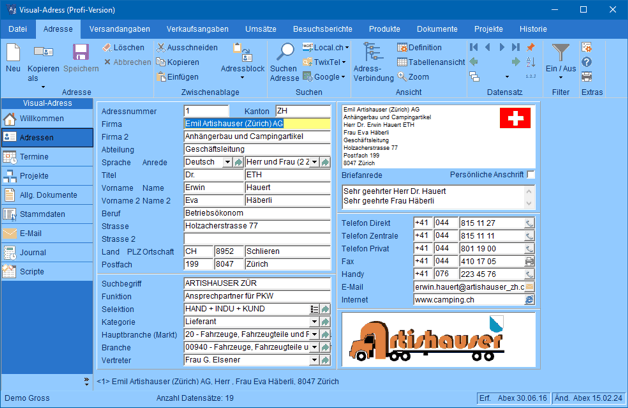Image resolution: width=628 pixels, height=408 pixels.
Task: Click the green right arrow in Datensatz
Action: [x=515, y=62]
